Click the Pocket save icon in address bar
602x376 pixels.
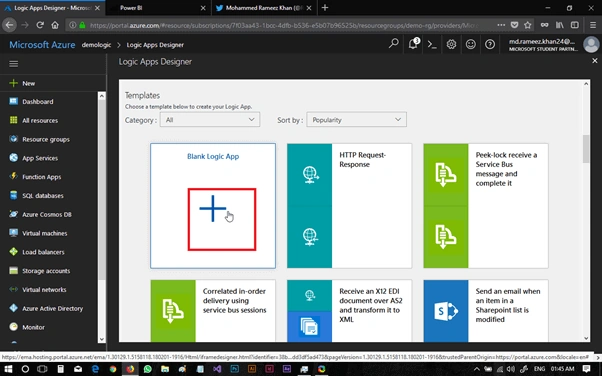(x=514, y=25)
